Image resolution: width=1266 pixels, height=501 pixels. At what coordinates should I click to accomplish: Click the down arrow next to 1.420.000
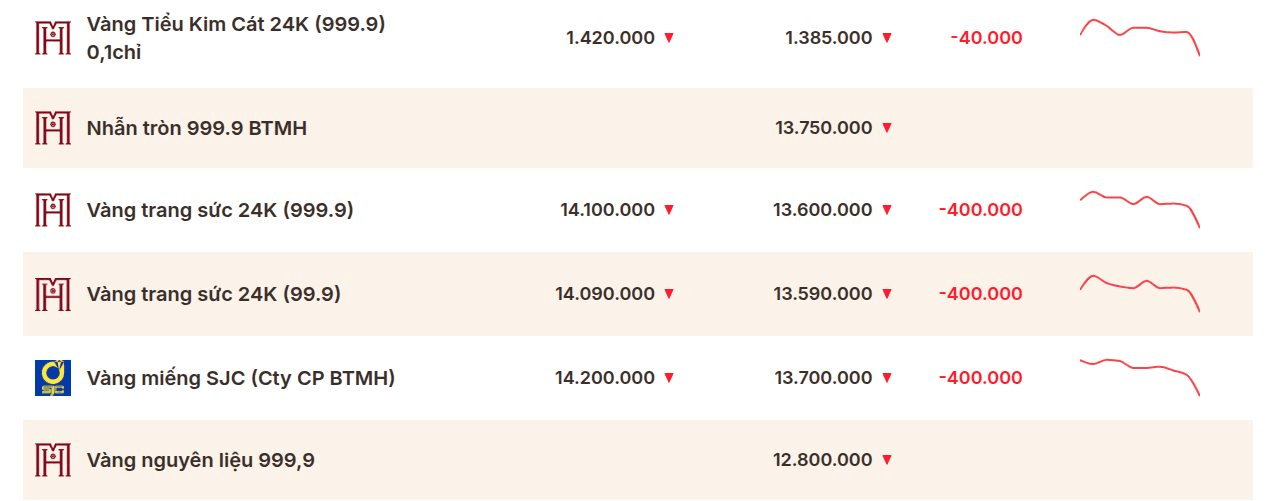pyautogui.click(x=669, y=38)
